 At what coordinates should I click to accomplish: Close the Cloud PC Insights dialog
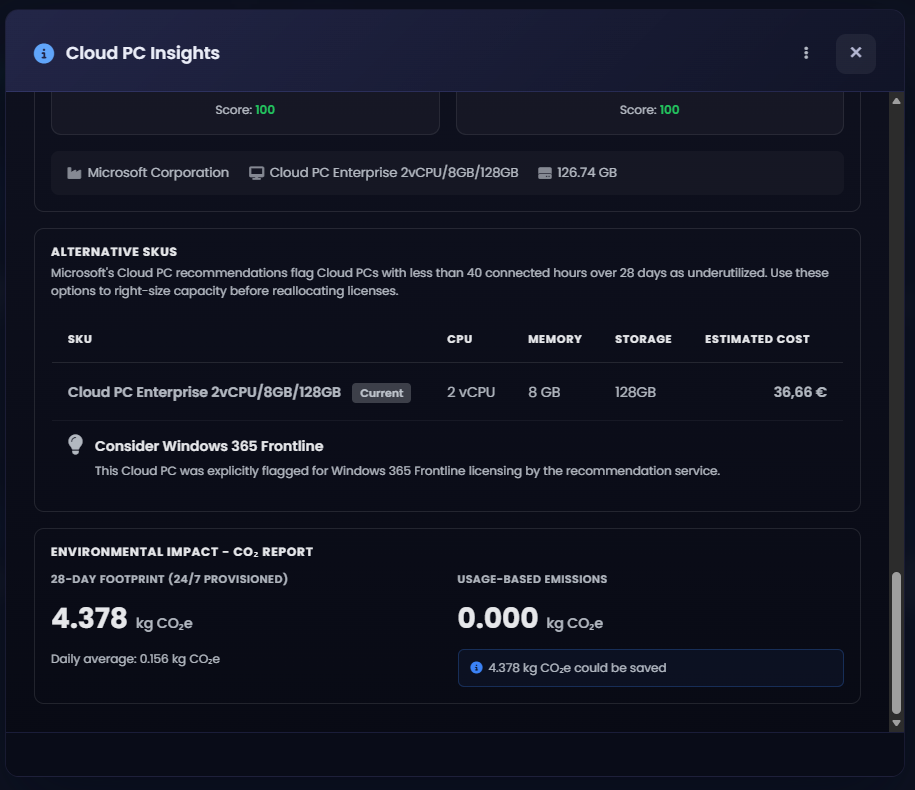click(x=855, y=53)
